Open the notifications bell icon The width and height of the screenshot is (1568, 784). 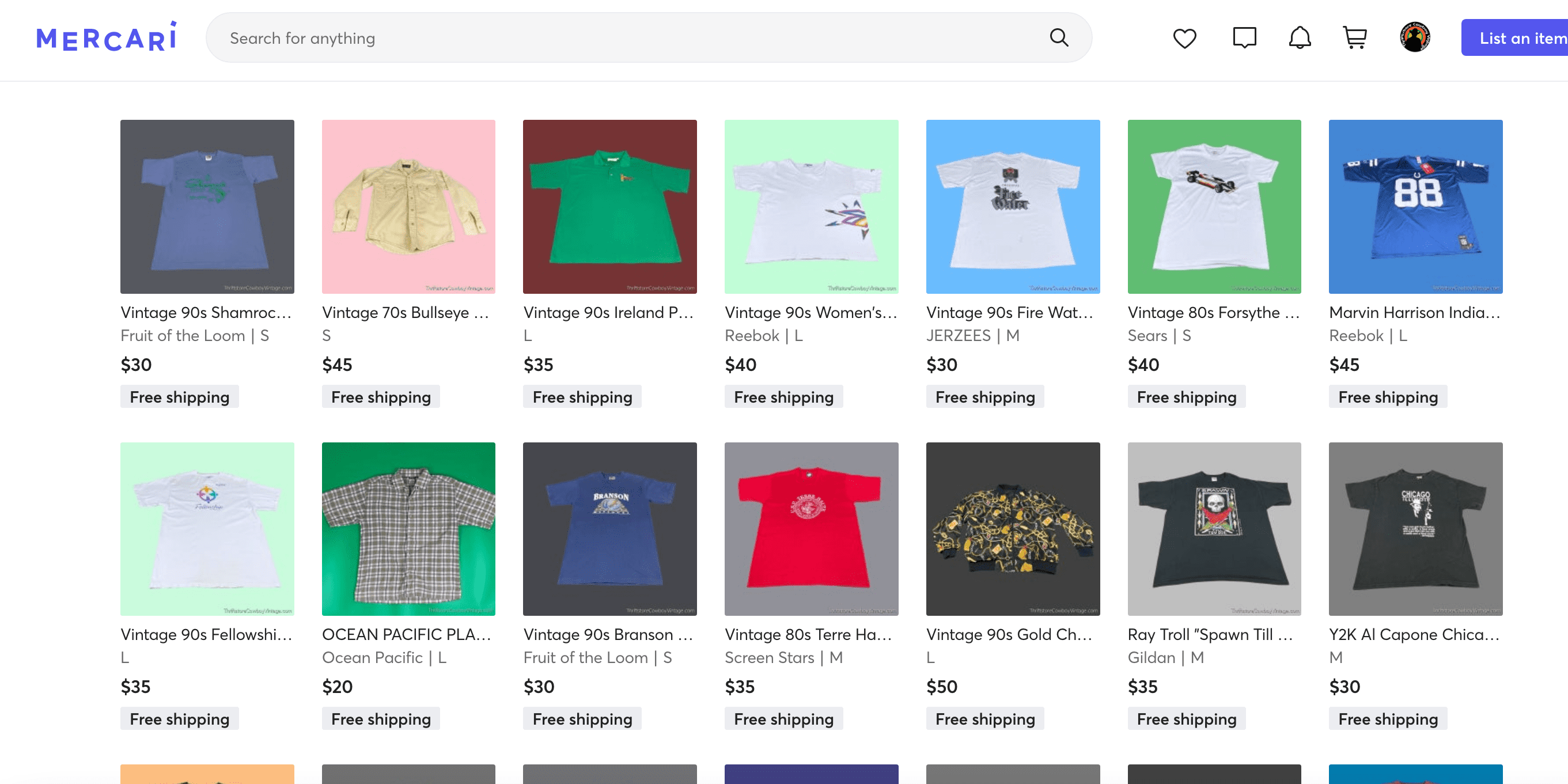coord(1299,38)
